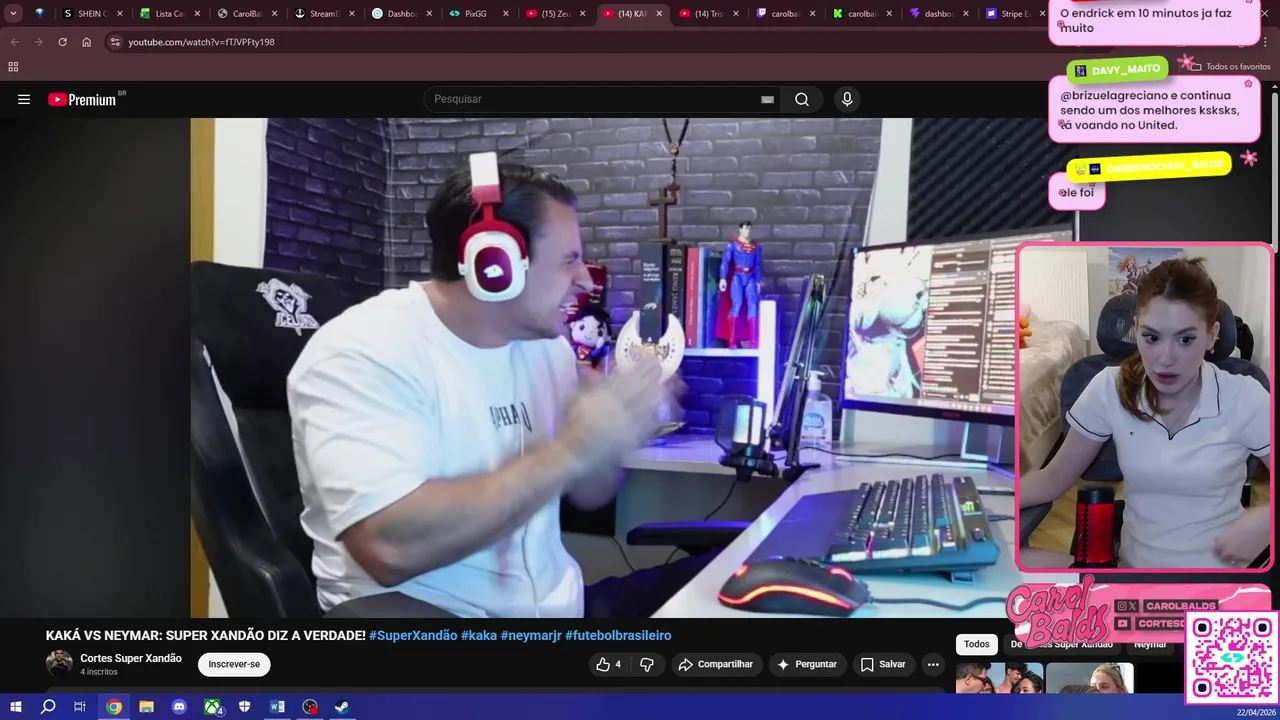Save video with Salvar button
The height and width of the screenshot is (720, 1280).
click(x=883, y=664)
